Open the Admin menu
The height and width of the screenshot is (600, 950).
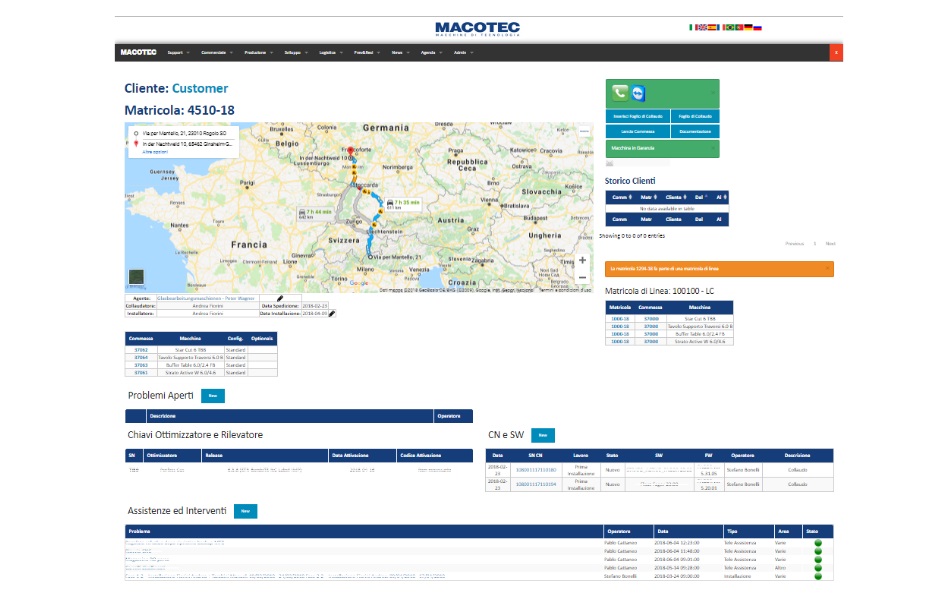[x=463, y=53]
